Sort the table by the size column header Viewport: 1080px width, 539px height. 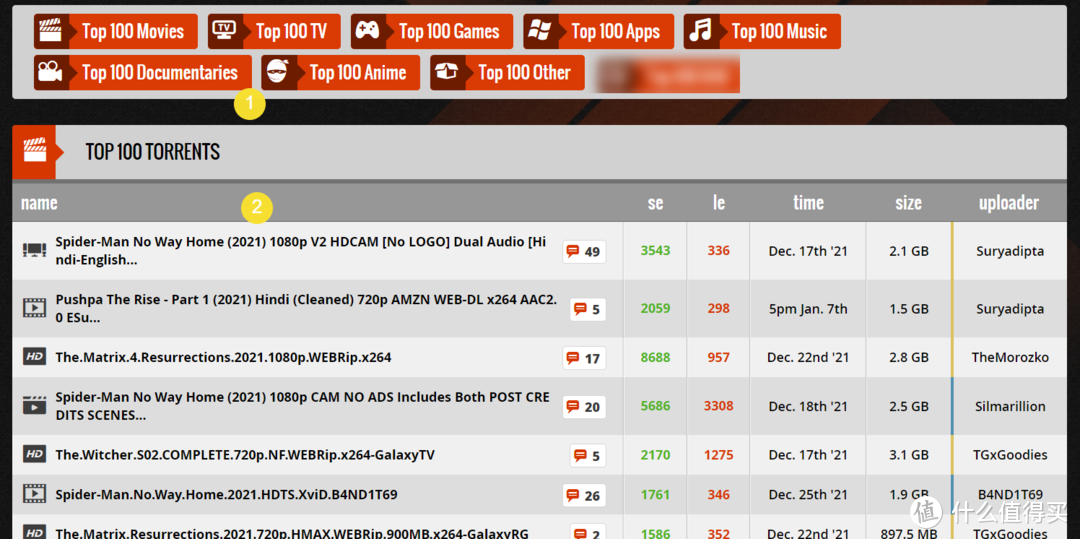908,203
